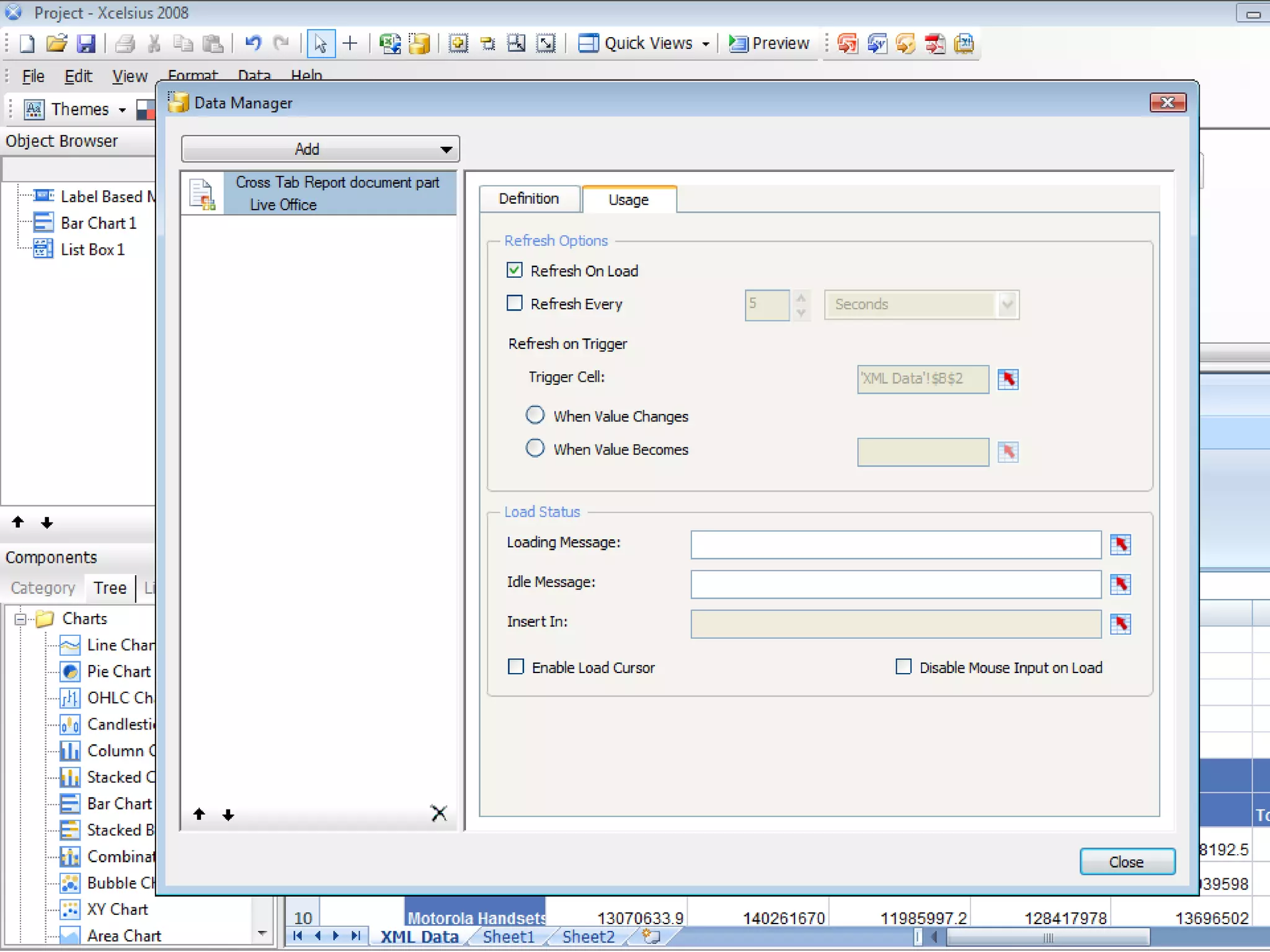This screenshot has width=1270, height=952.
Task: Click the Loading Message input field
Action: [x=896, y=545]
